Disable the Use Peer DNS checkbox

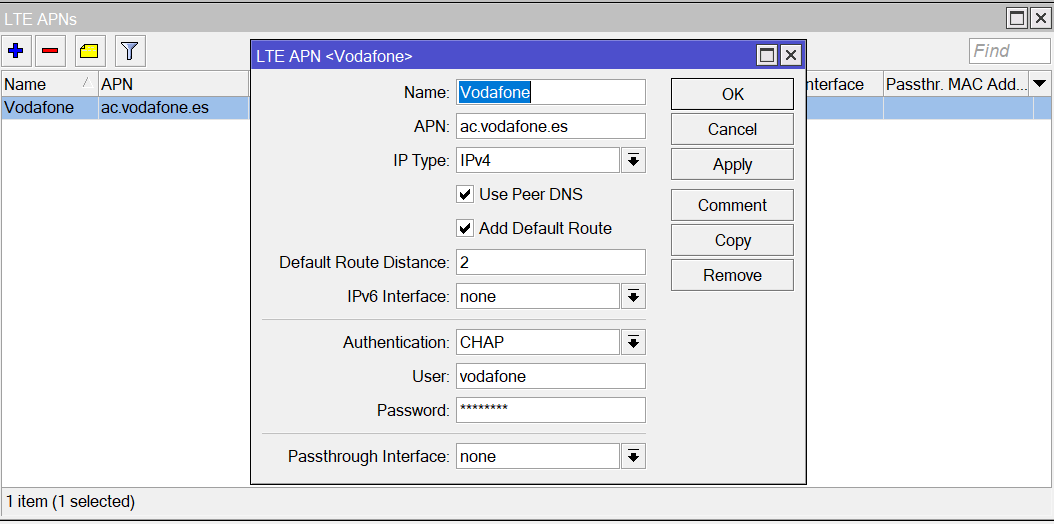coord(465,194)
